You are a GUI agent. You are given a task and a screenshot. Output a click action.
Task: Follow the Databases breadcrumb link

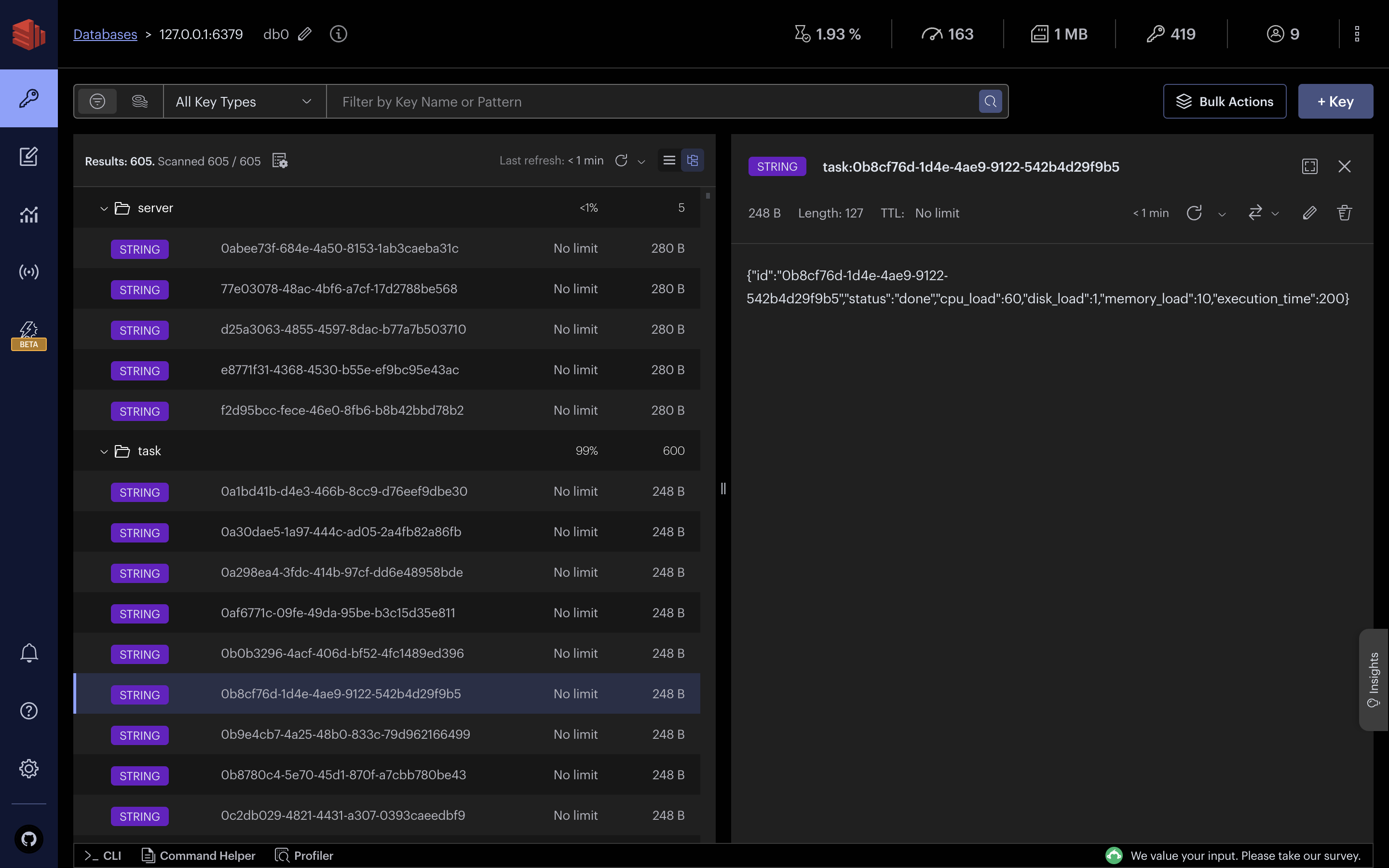105,34
